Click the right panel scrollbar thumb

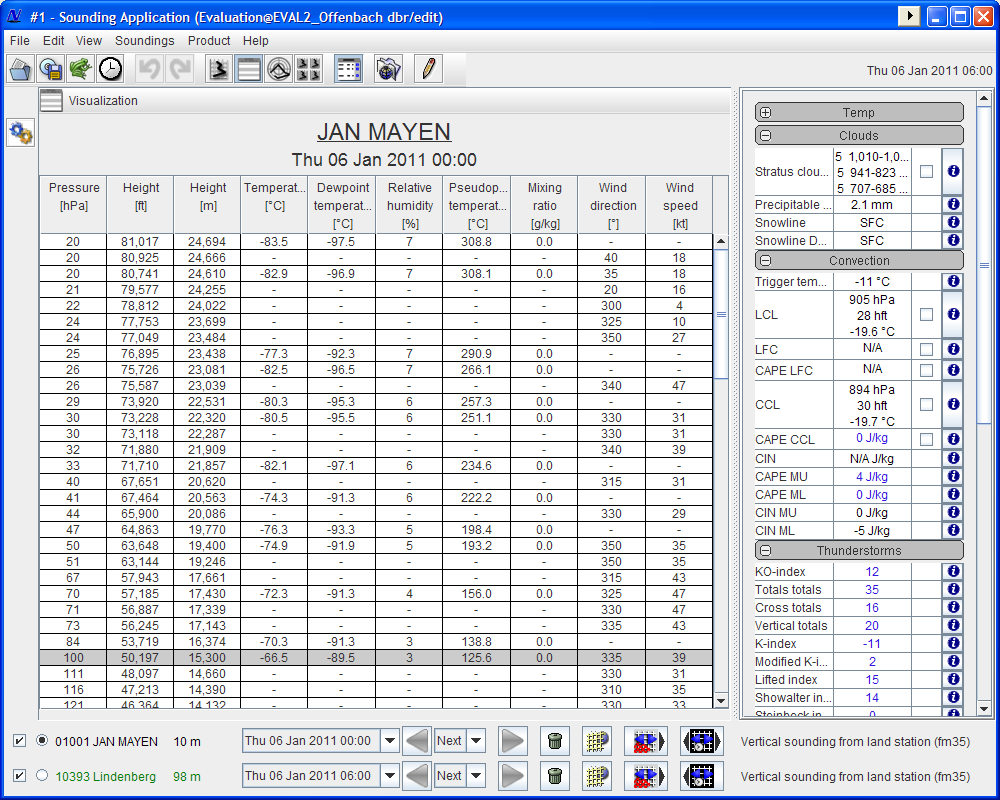[x=984, y=265]
